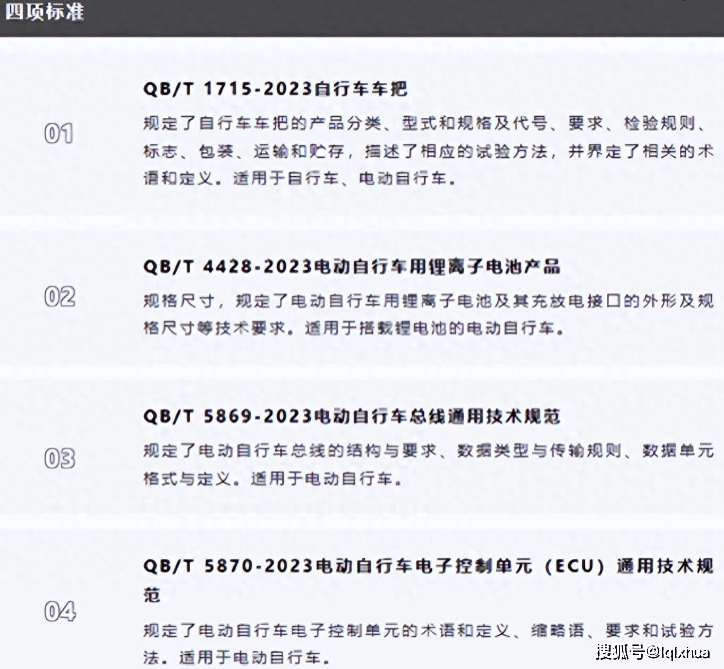Viewport: 724px width, 669px height.
Task: Click the wrapped heading character 范
Action: (152, 595)
